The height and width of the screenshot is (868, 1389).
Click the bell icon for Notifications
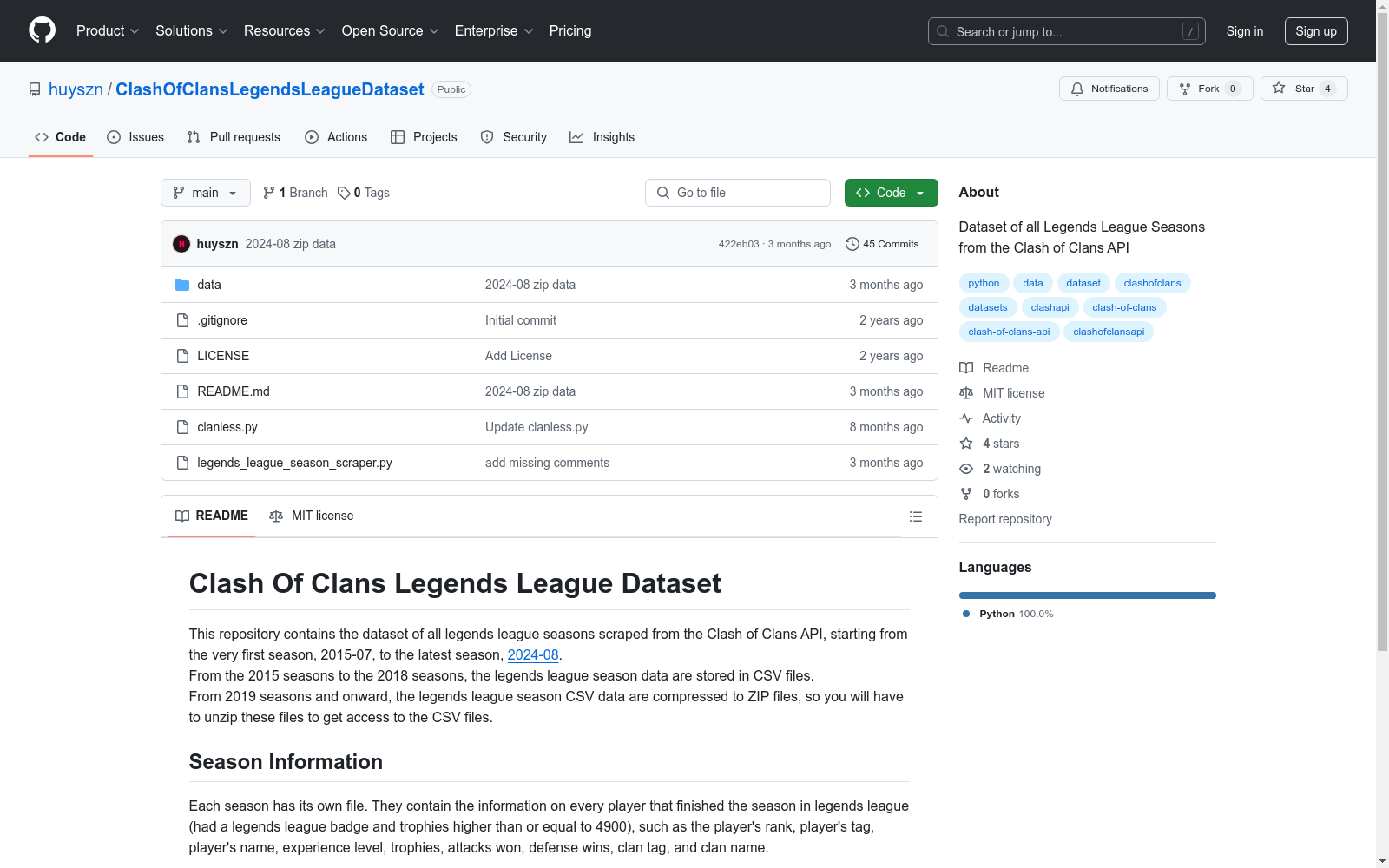coord(1077,89)
